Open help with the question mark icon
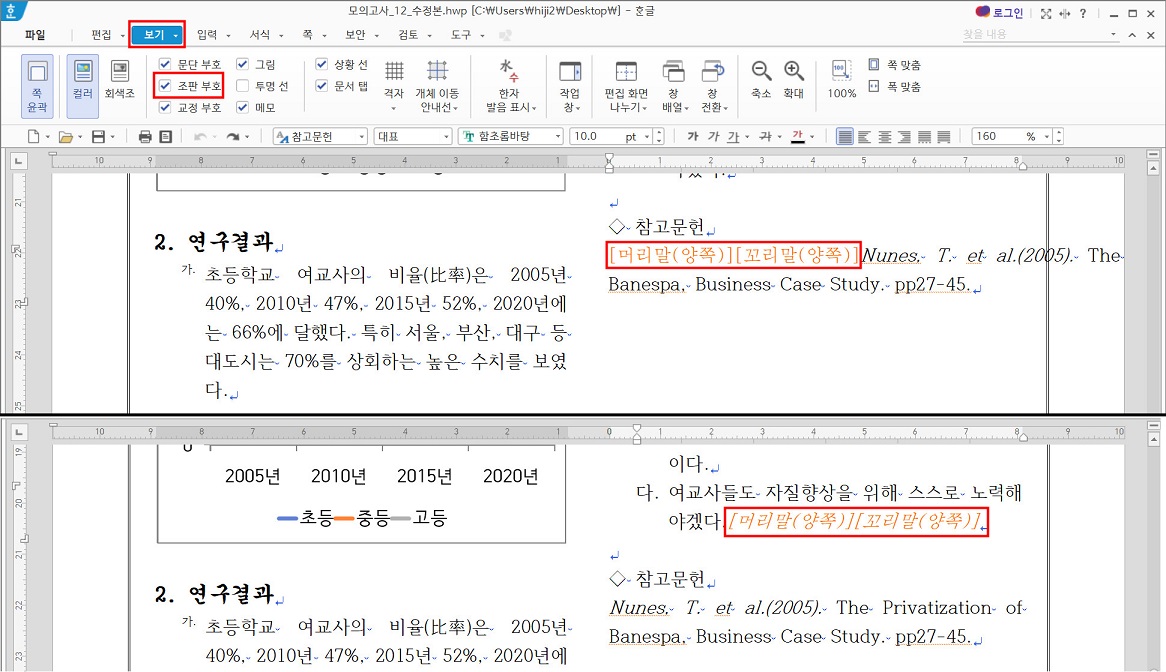Screen dimensions: 1166x672 1083,13
